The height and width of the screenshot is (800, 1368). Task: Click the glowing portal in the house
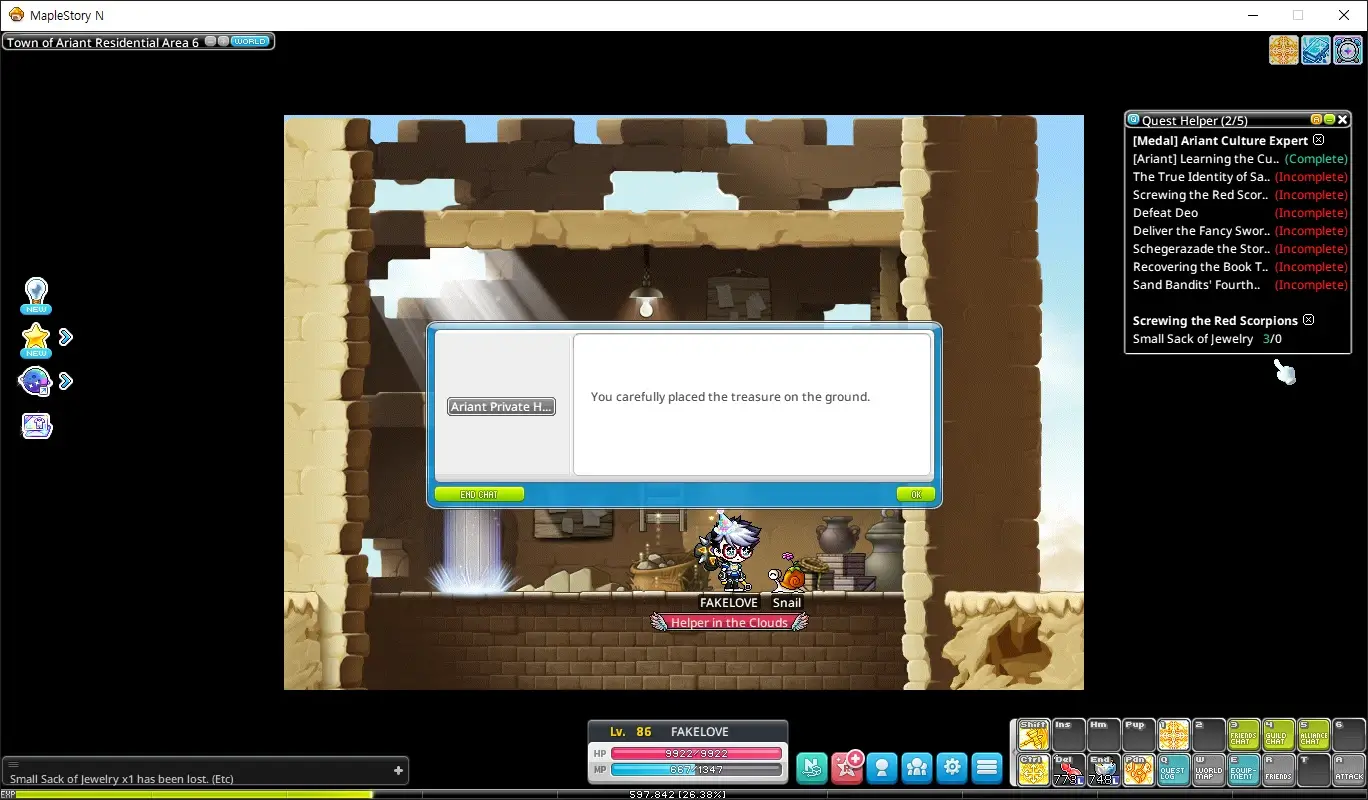click(x=472, y=552)
